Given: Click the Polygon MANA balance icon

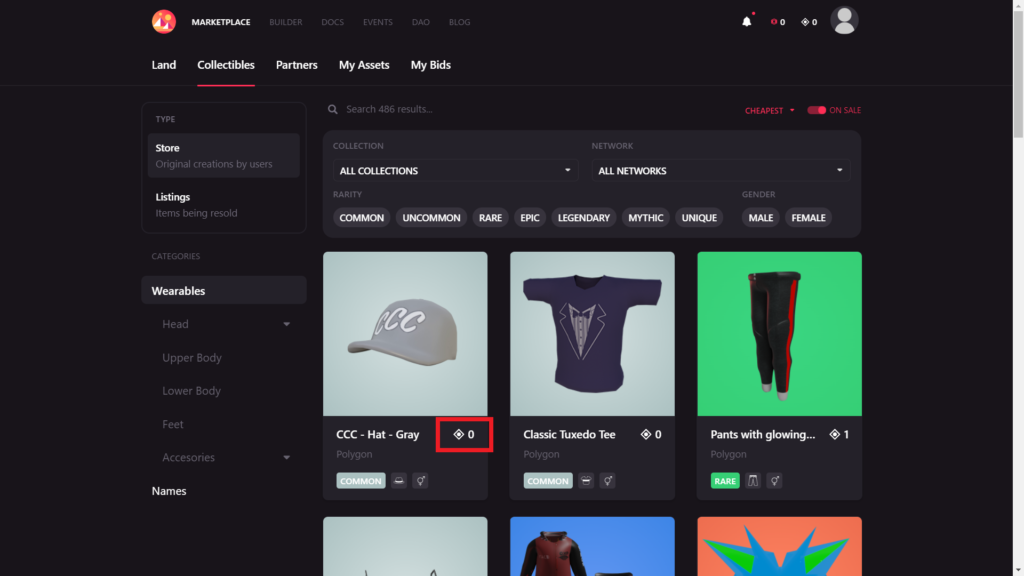Looking at the screenshot, I should [x=805, y=22].
